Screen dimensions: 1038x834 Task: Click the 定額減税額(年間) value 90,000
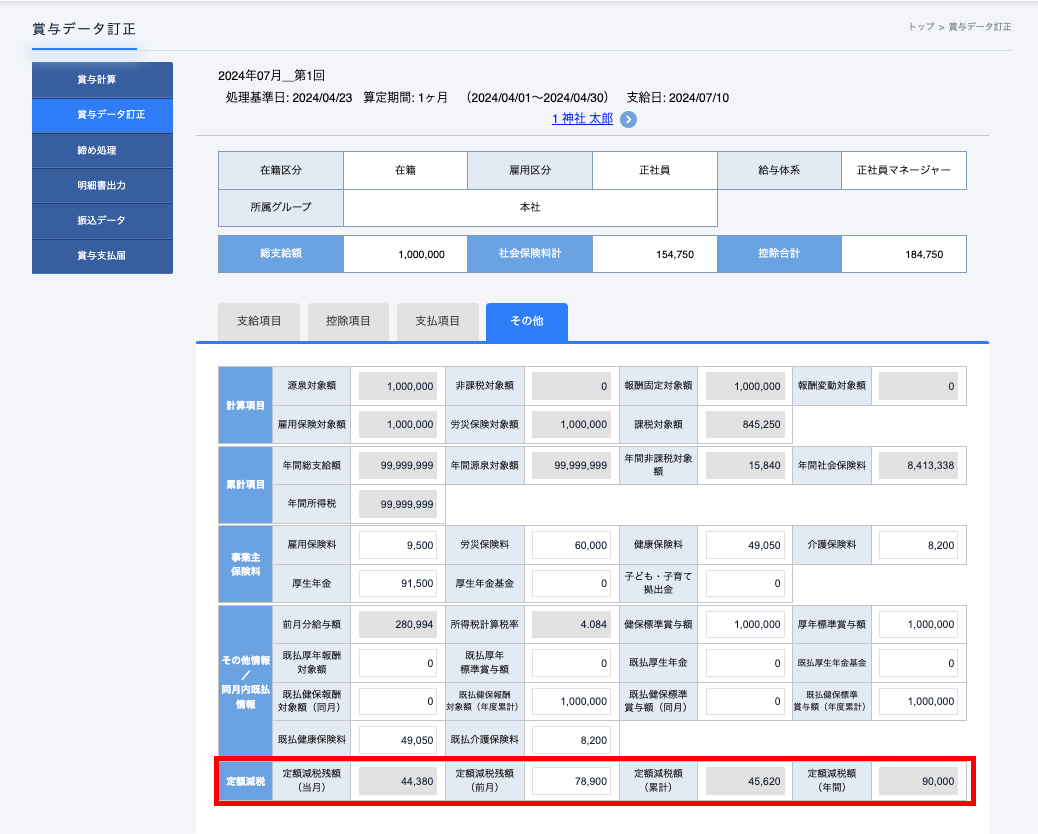(918, 781)
